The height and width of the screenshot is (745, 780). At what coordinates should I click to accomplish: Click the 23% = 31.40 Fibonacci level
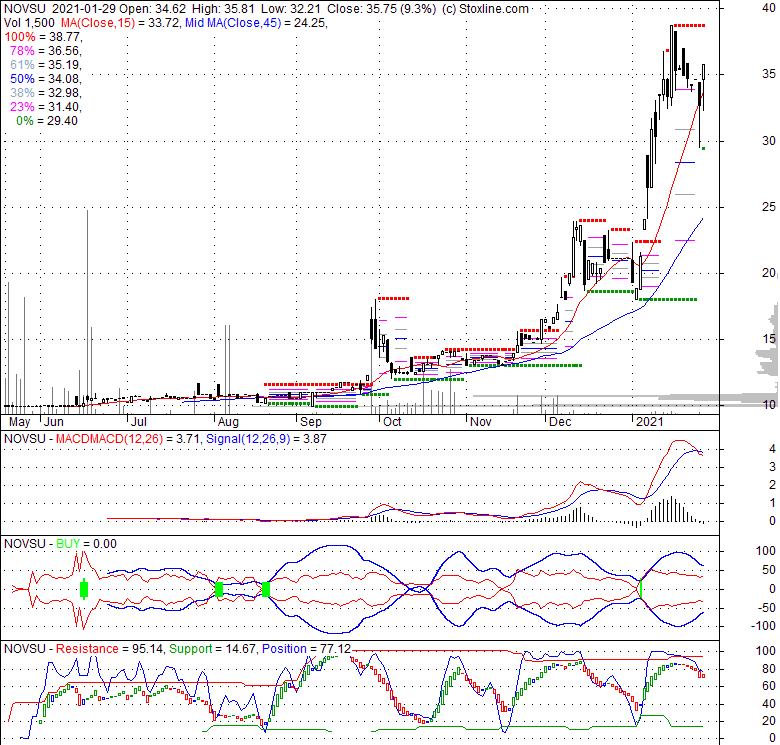[x=46, y=106]
